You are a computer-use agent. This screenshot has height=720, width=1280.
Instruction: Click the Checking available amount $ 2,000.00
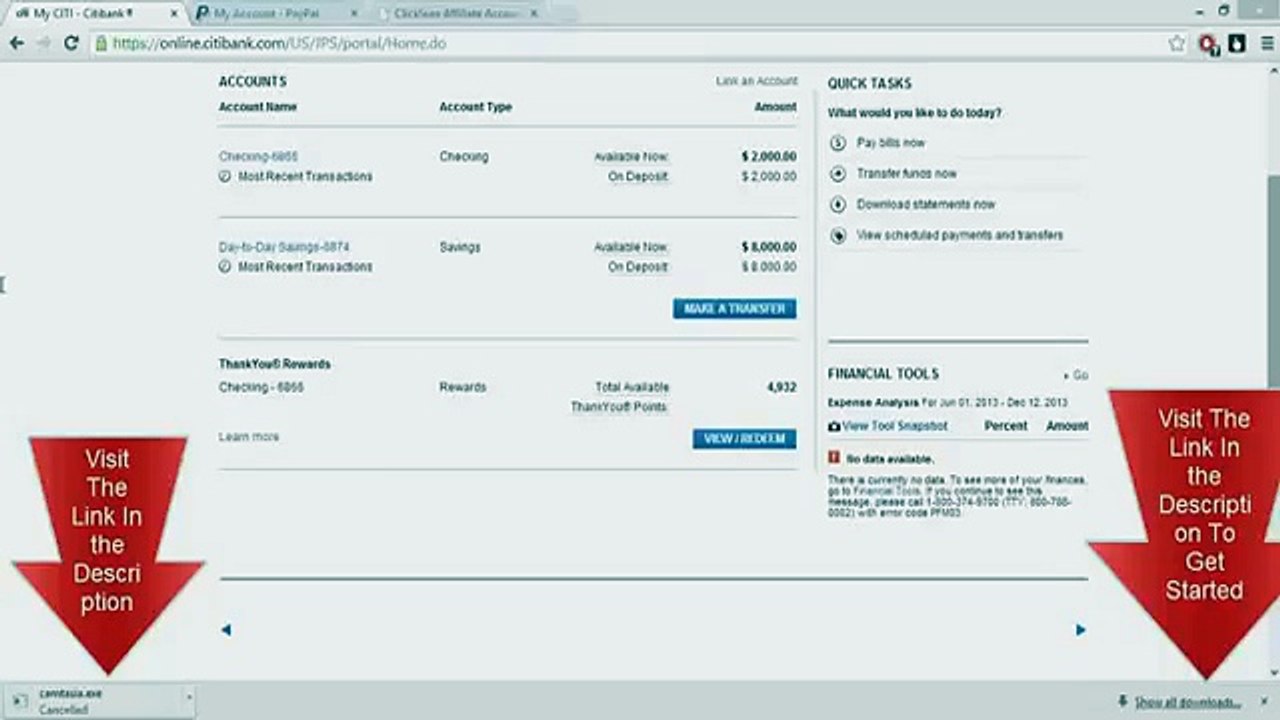click(x=769, y=157)
